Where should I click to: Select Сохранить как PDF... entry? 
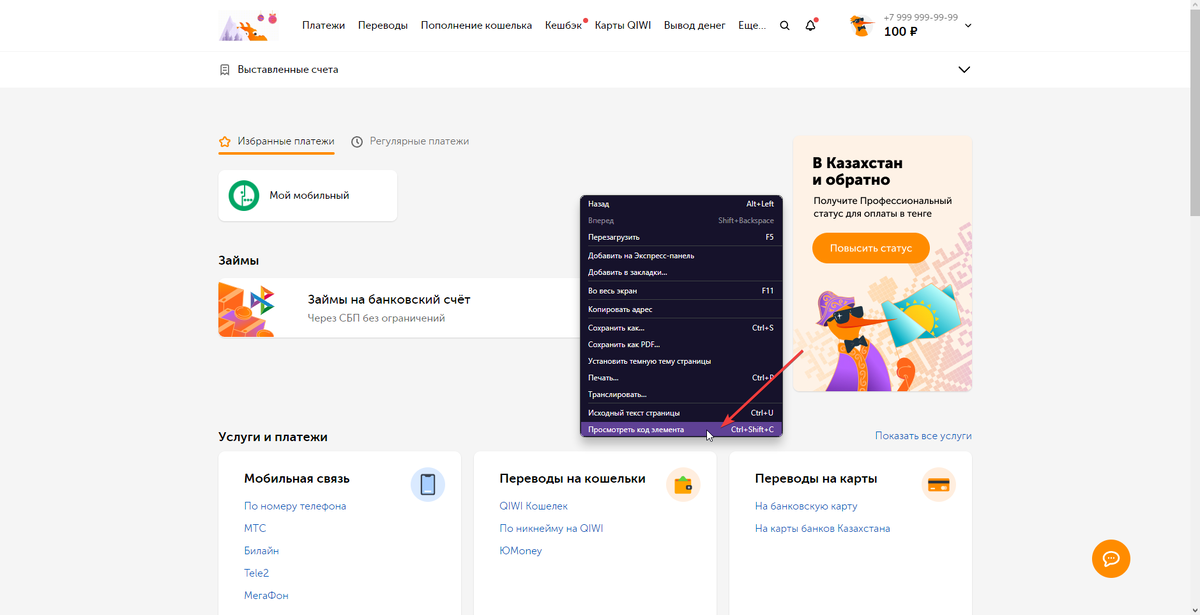681,344
